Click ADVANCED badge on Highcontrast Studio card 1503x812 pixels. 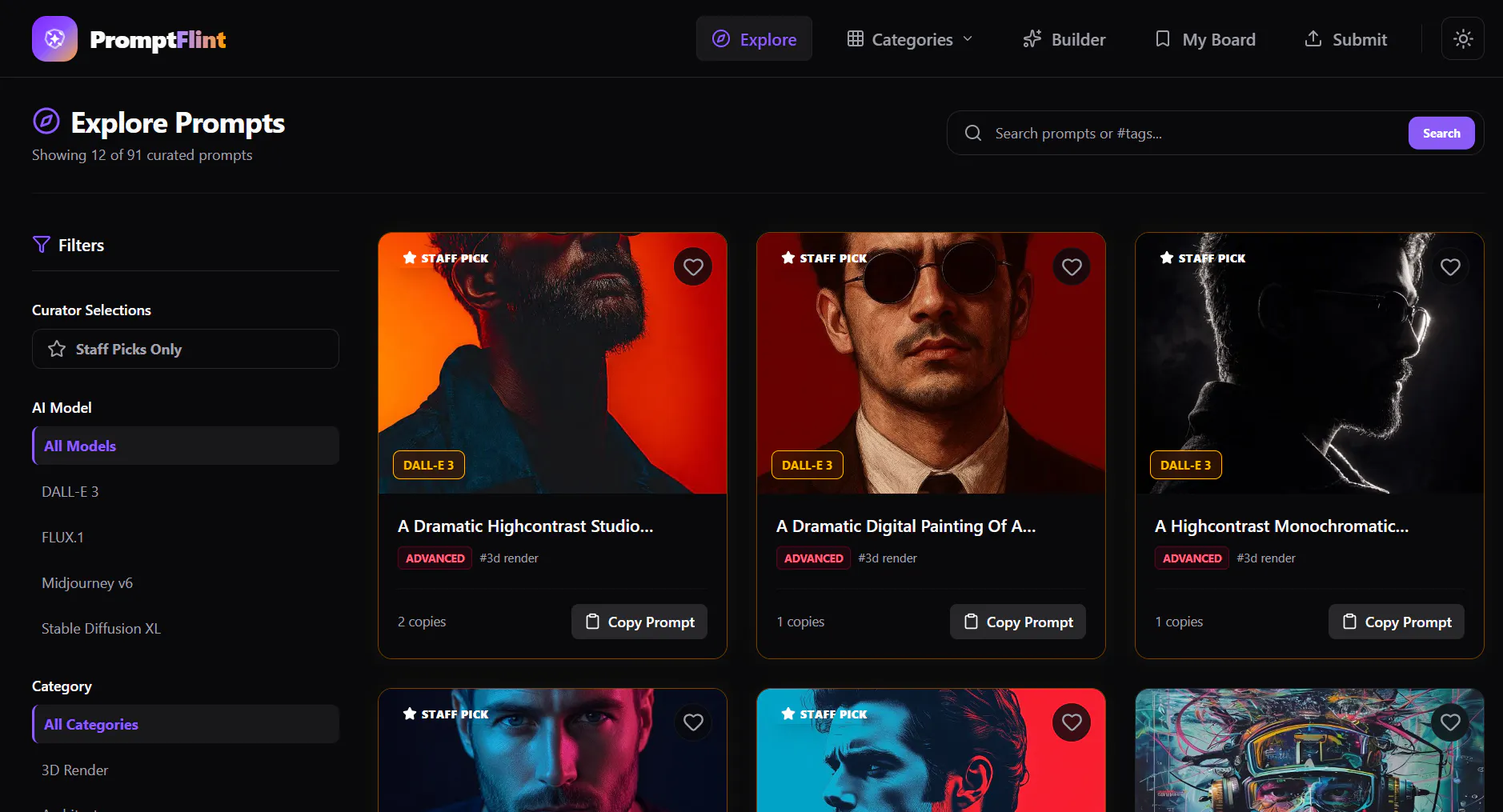click(x=435, y=558)
